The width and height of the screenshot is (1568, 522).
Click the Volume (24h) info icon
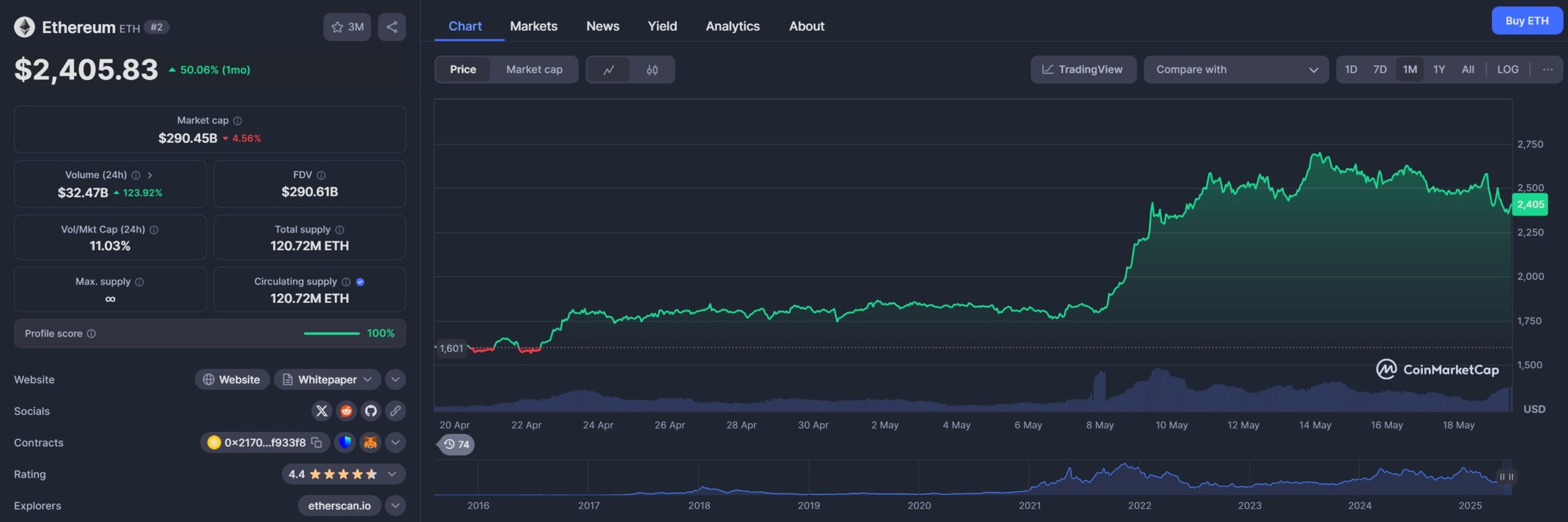point(136,175)
